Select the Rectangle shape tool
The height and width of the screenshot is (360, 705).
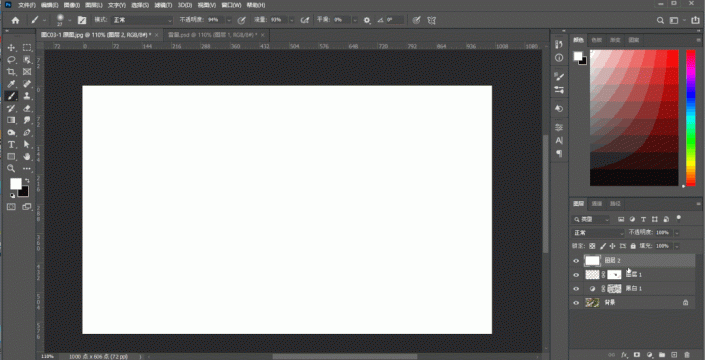coord(11,157)
